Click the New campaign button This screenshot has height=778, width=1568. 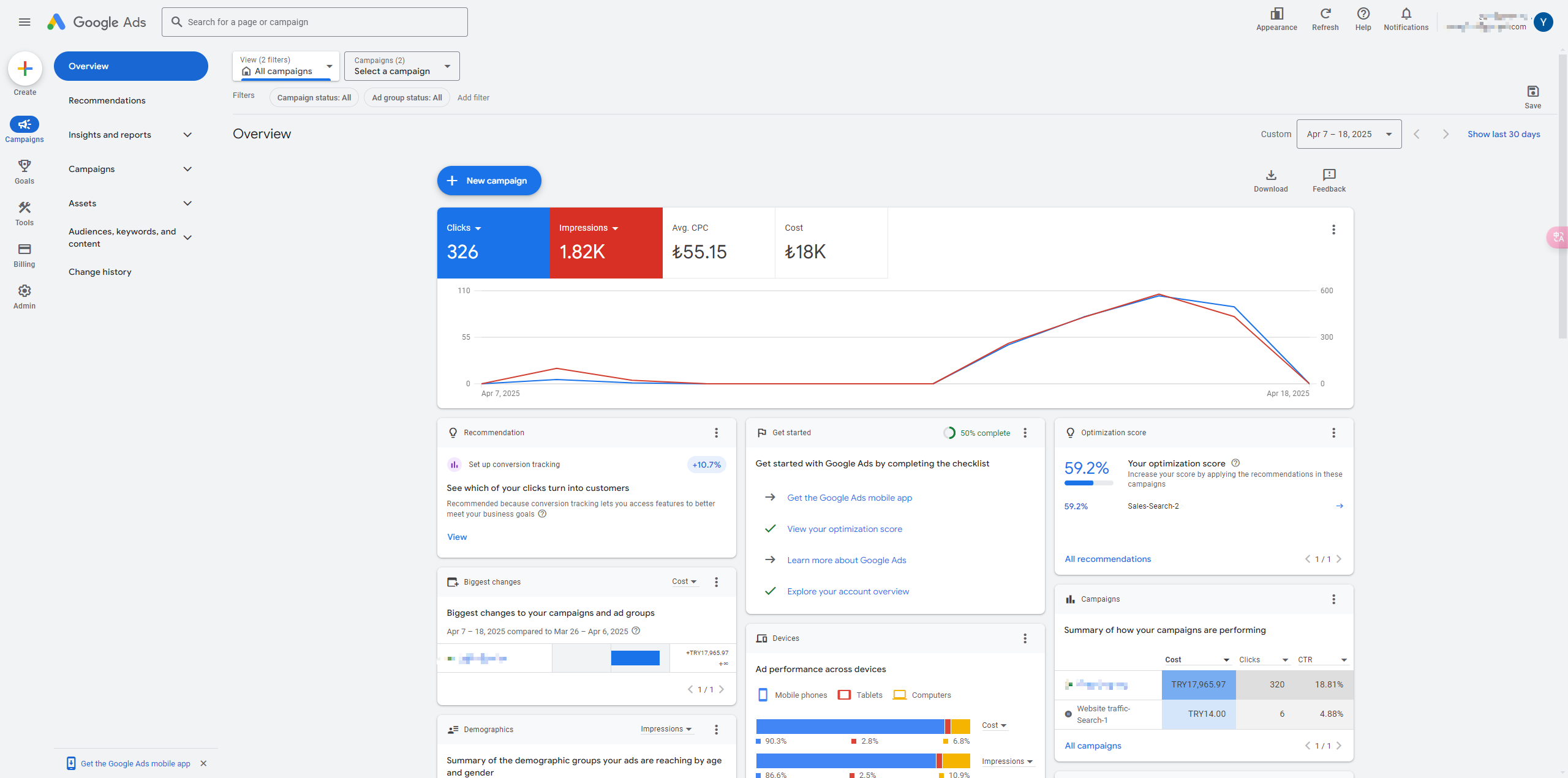[x=489, y=181]
